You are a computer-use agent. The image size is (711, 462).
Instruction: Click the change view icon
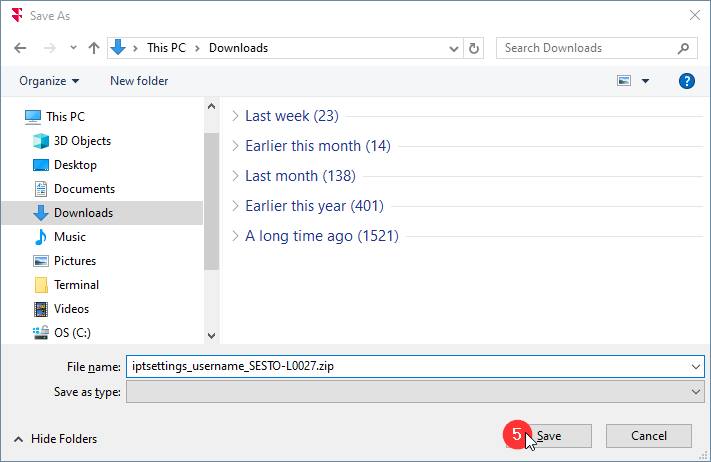(x=624, y=81)
